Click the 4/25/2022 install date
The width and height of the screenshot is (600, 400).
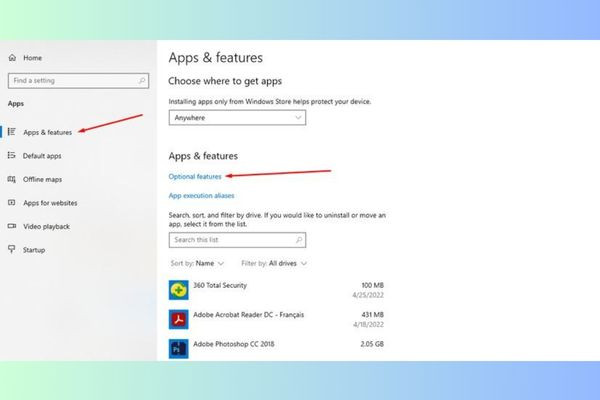point(368,295)
